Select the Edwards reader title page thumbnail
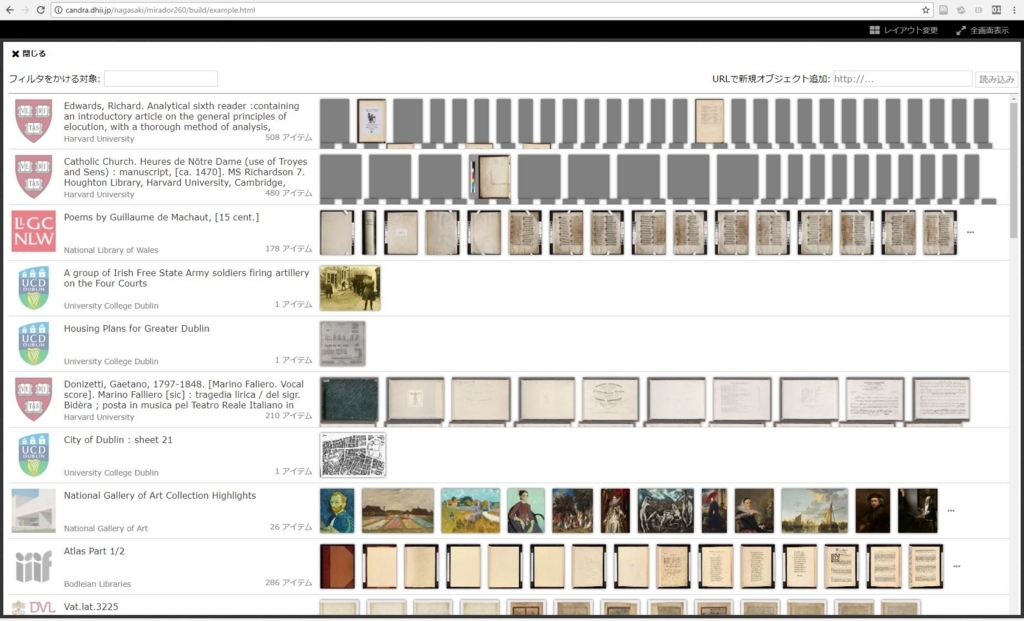Image resolution: width=1024 pixels, height=621 pixels. (372, 121)
